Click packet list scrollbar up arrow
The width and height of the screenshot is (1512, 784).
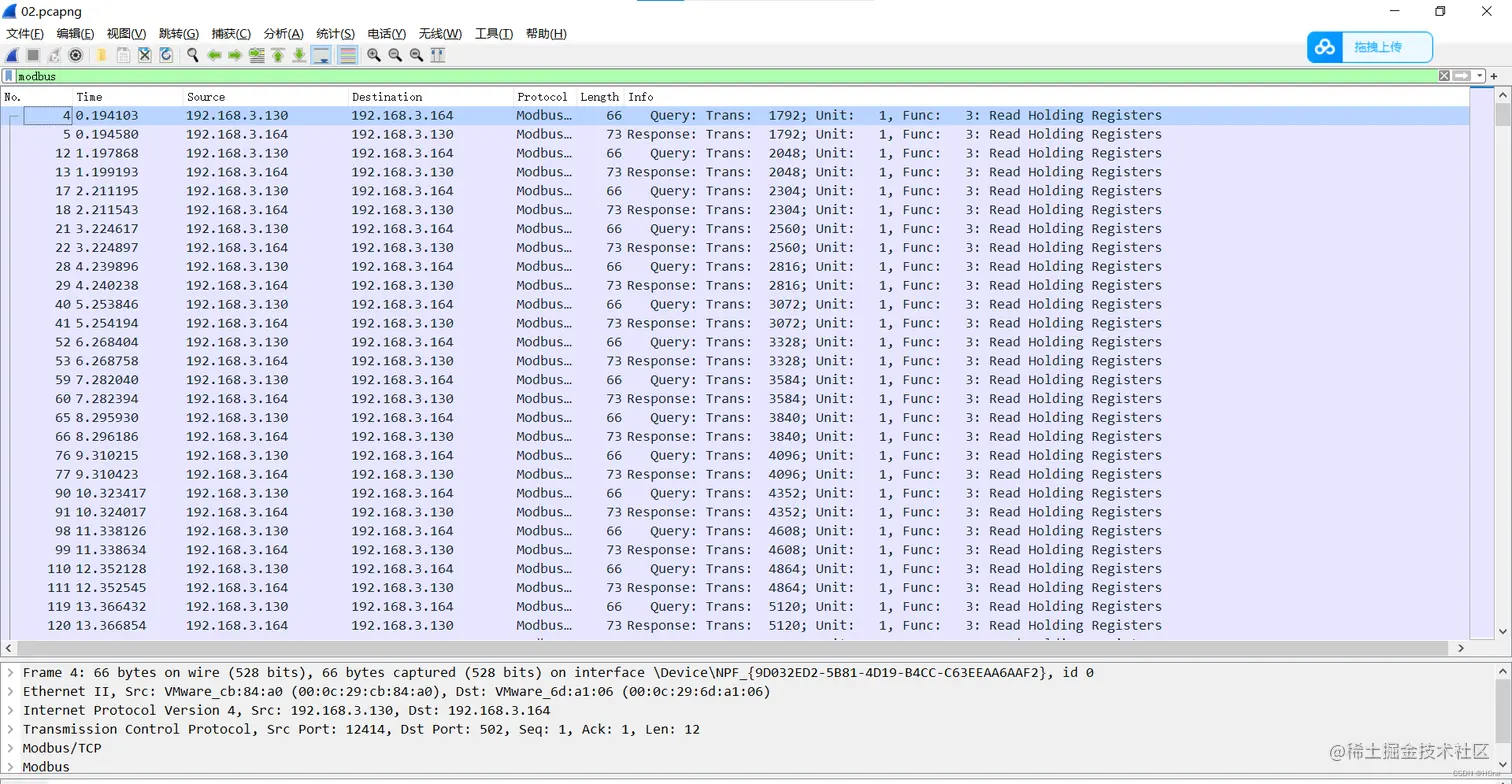click(1503, 95)
